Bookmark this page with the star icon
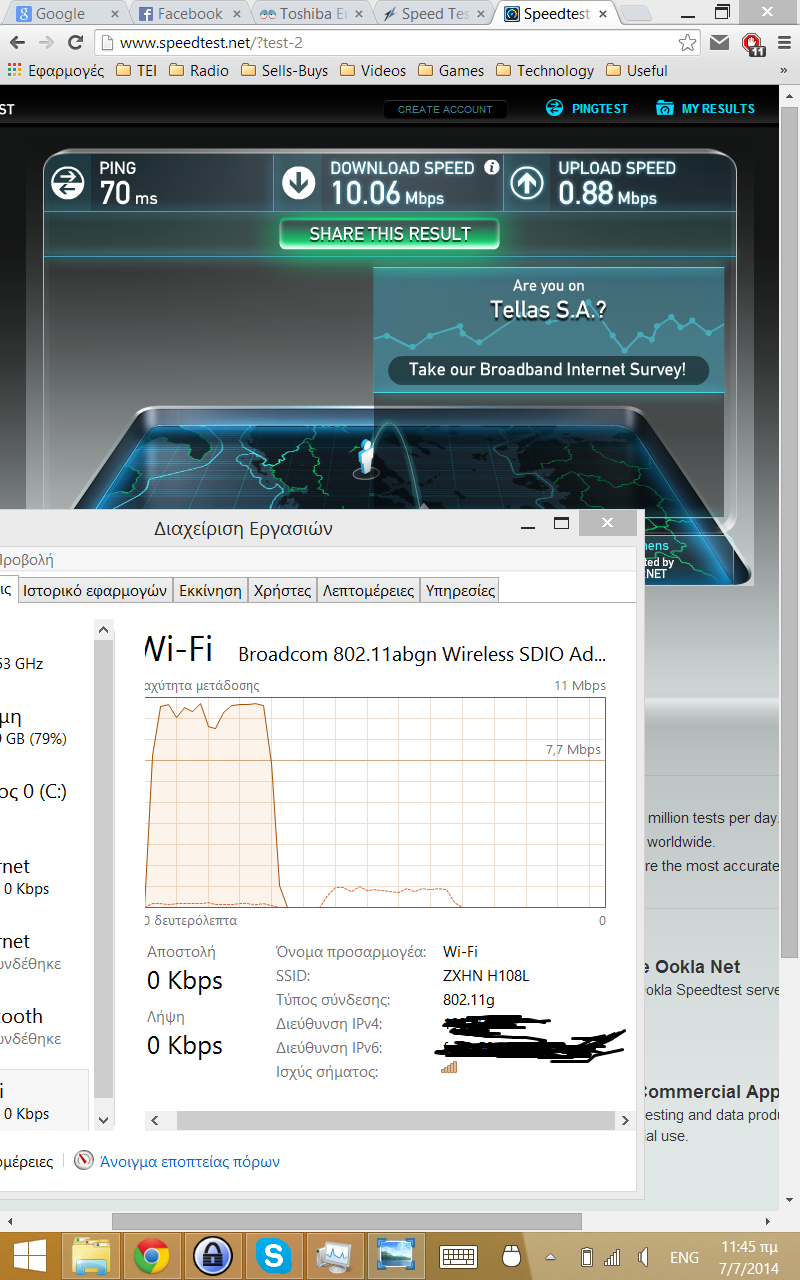This screenshot has height=1280, width=800. (x=687, y=43)
